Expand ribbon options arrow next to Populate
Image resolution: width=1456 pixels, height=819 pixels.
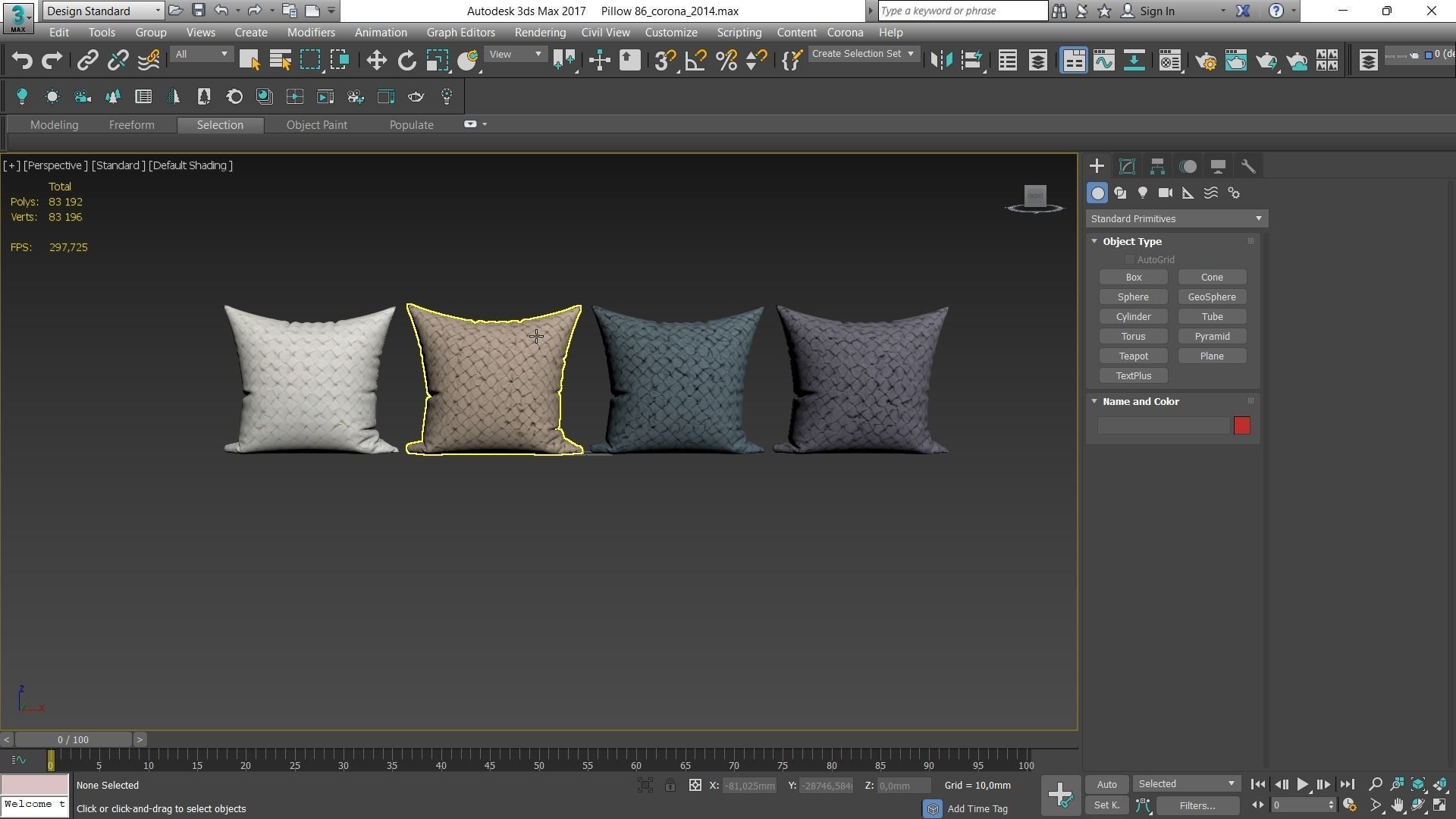point(485,124)
